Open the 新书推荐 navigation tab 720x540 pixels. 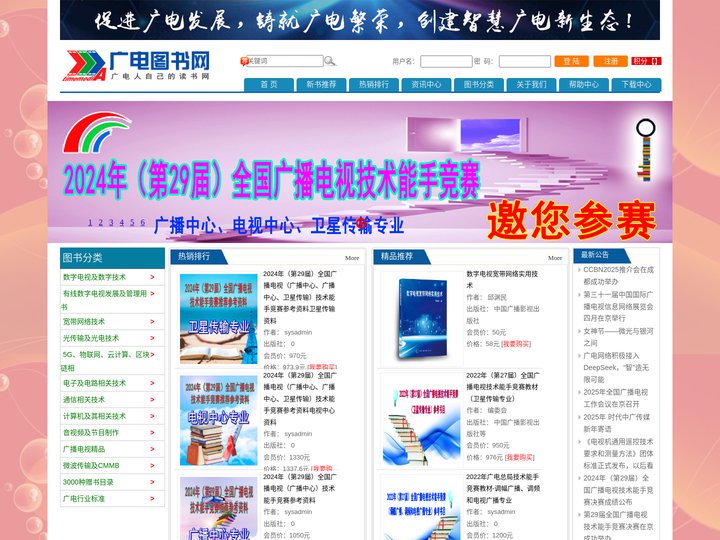pyautogui.click(x=321, y=84)
